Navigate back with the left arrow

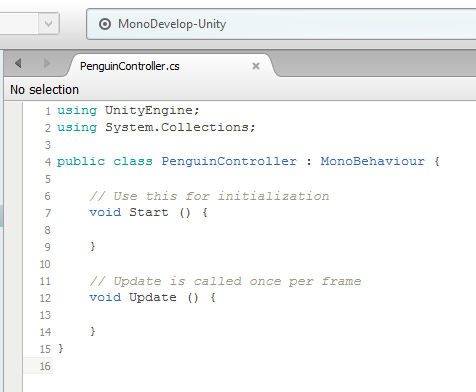pos(18,63)
